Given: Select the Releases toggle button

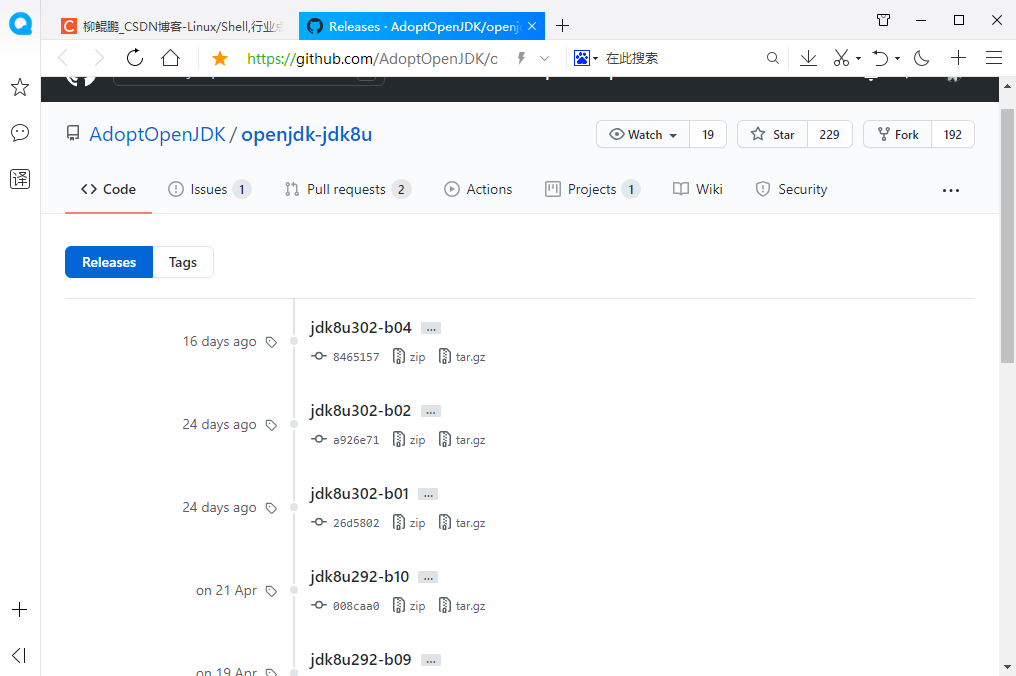Looking at the screenshot, I should click(109, 262).
